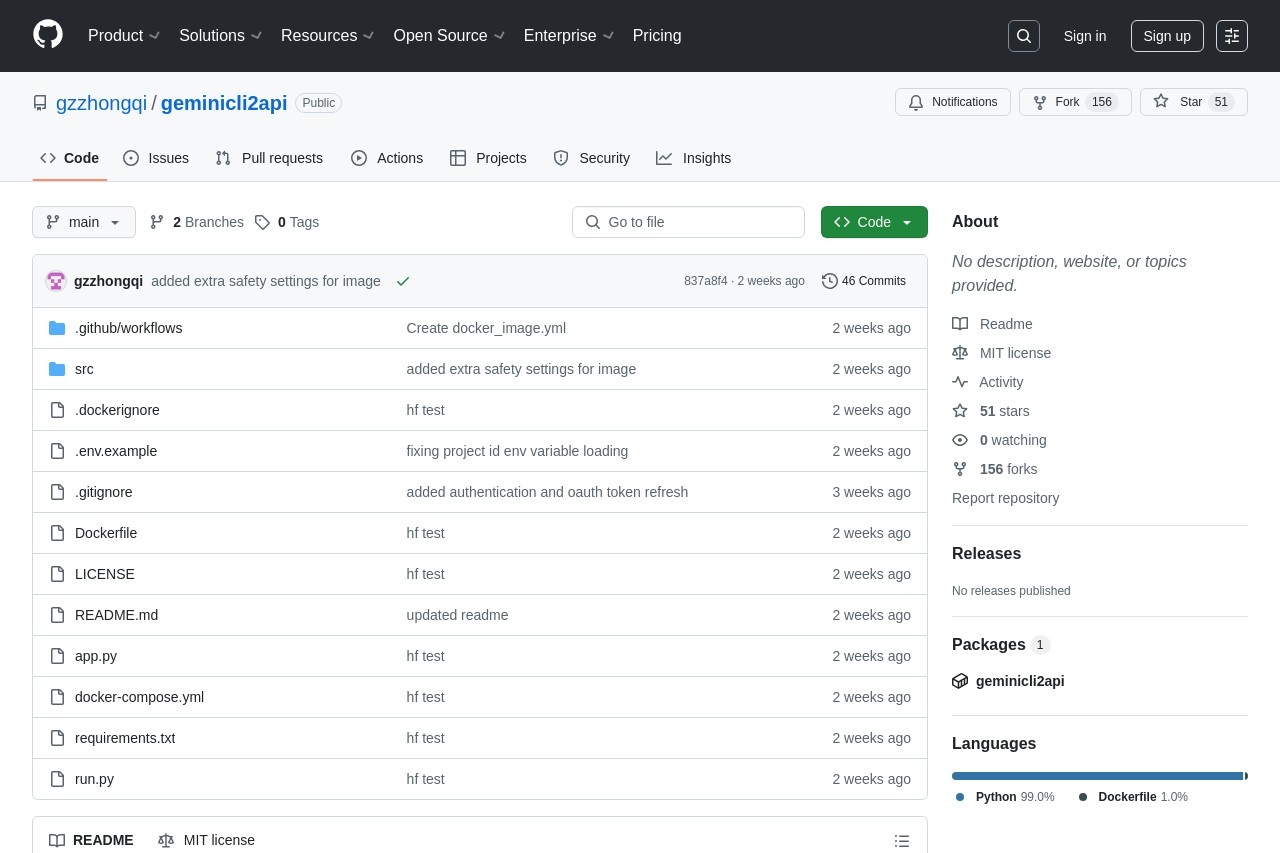The width and height of the screenshot is (1280, 853).
Task: Switch to the Code tab
Action: tap(70, 158)
